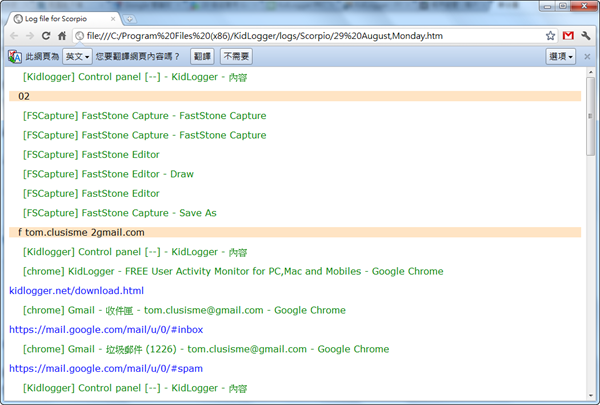The width and height of the screenshot is (600, 405).
Task: Go to the Chrome home page
Action: point(62,35)
